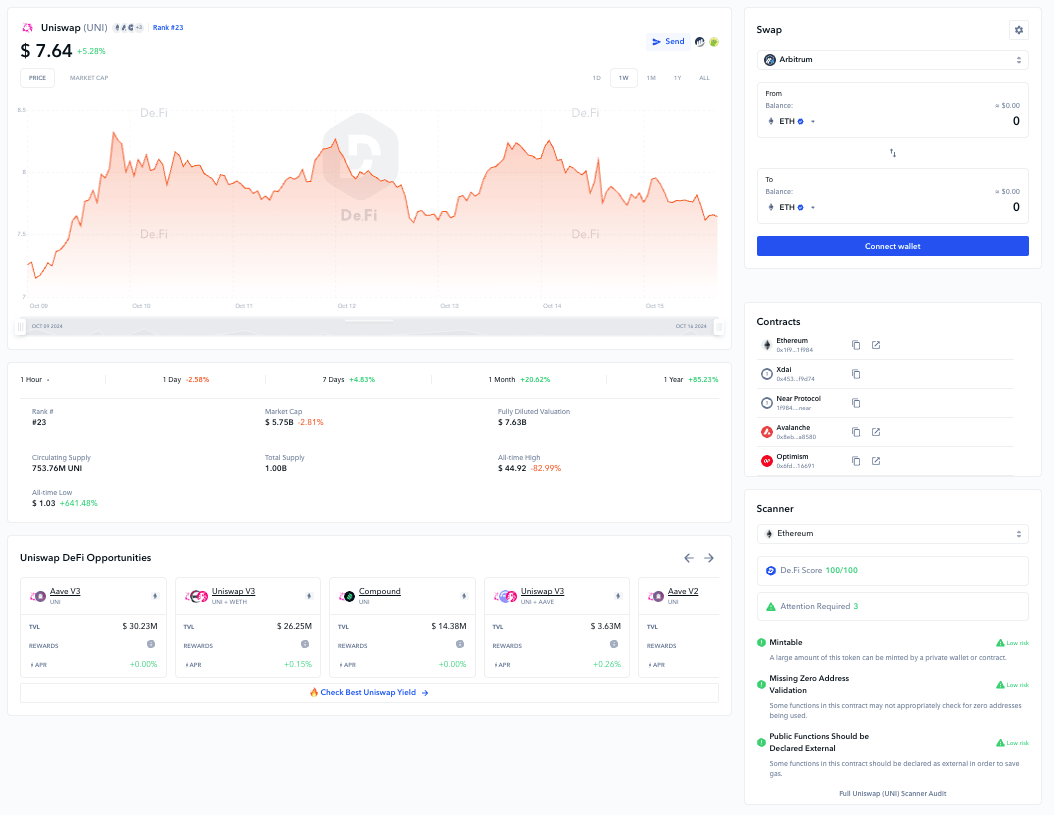Click Aave V3 TVL $ 30.23M value
Viewport: 1054px width, 815px height.
[140, 626]
